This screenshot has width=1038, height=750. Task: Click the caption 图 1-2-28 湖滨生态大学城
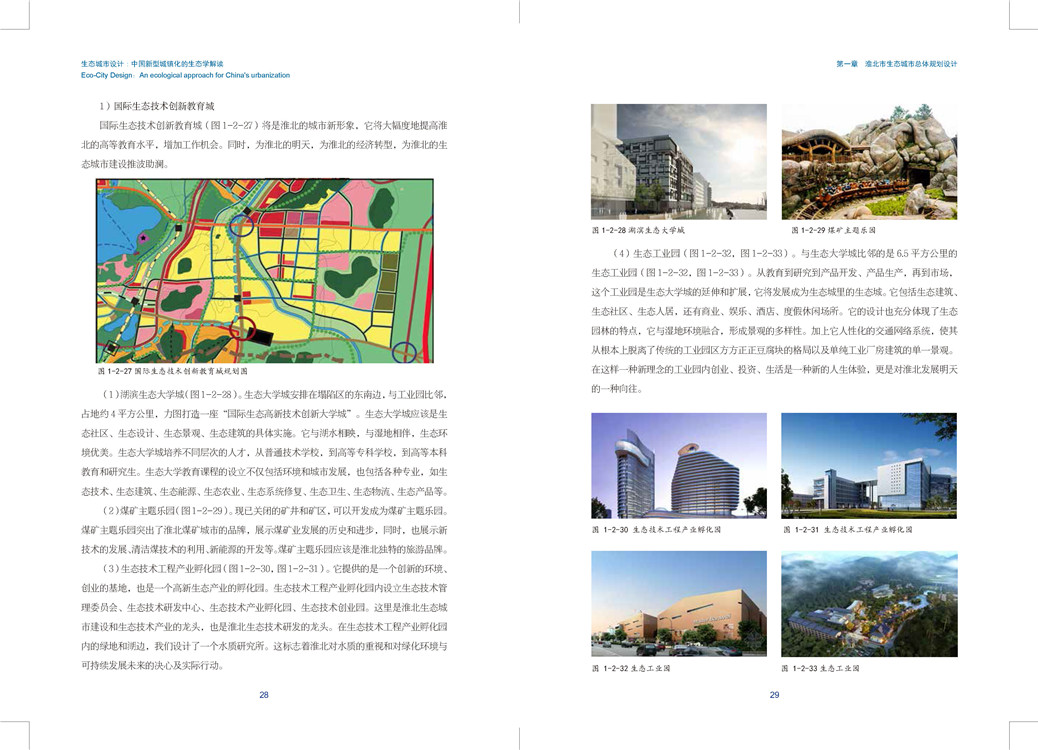pos(638,230)
